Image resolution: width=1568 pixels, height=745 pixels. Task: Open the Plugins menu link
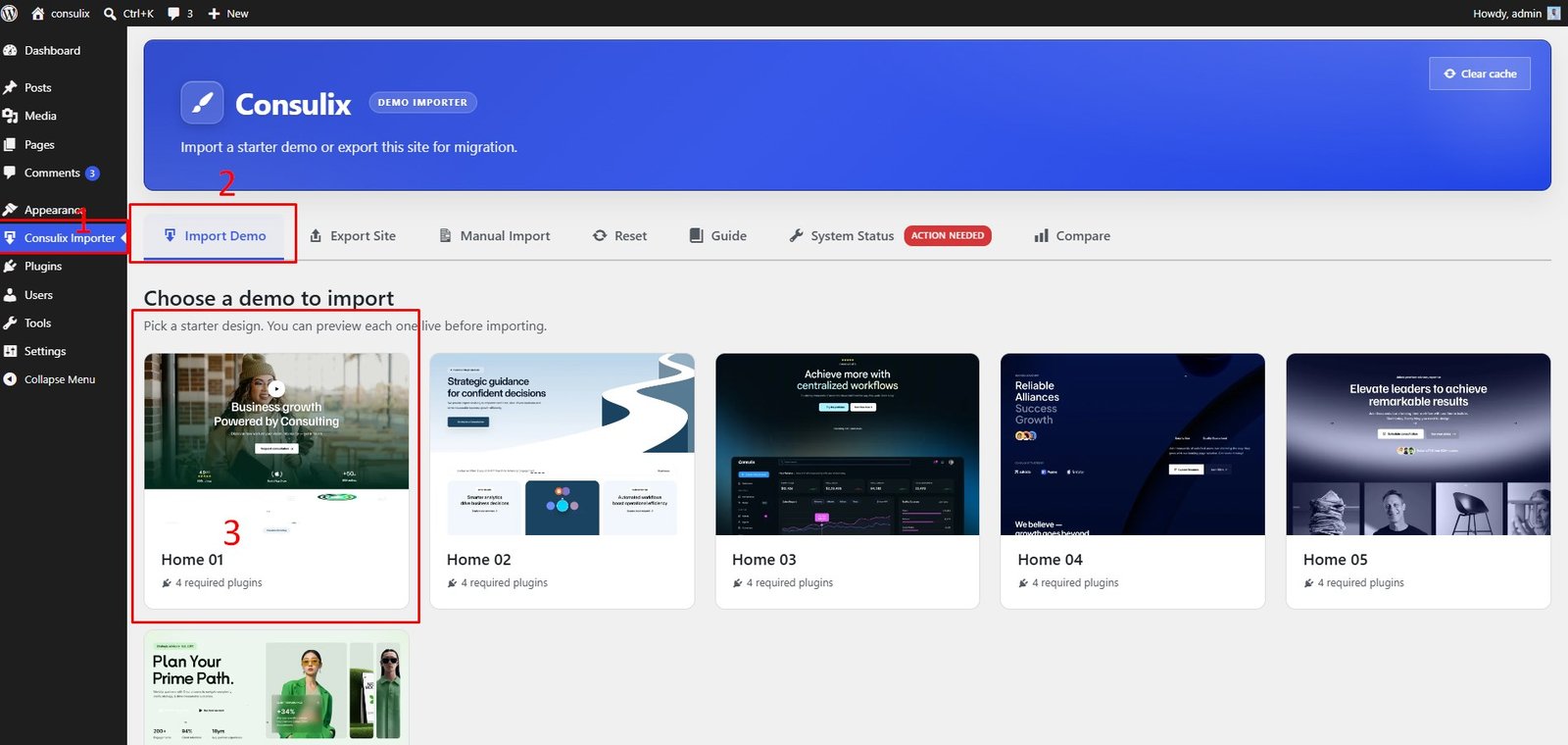(x=43, y=266)
